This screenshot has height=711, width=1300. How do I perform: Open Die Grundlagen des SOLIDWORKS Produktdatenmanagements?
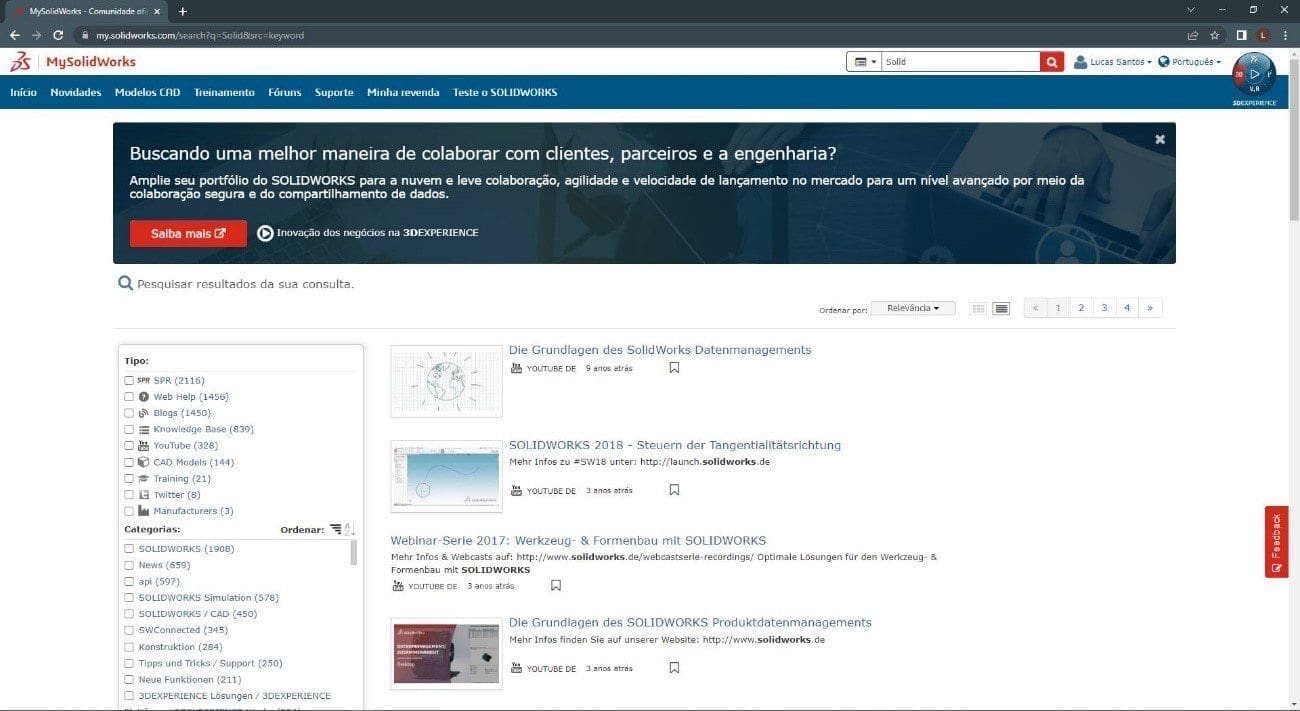click(690, 622)
